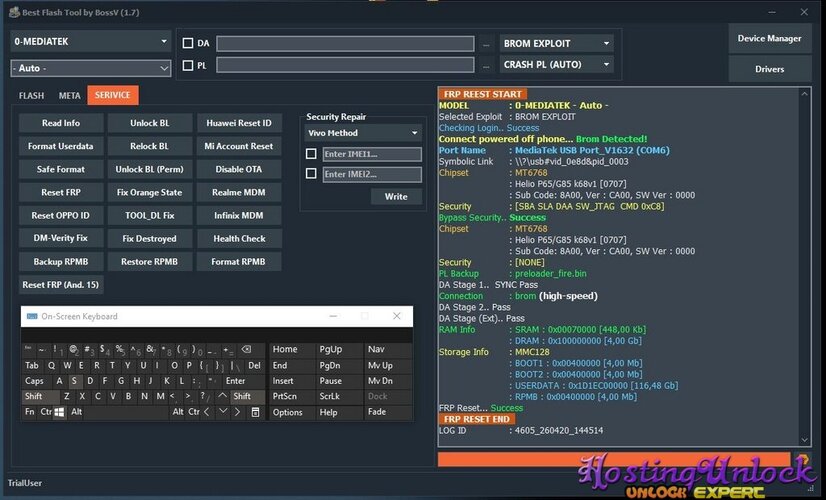The width and height of the screenshot is (826, 500).
Task: Enable the PL checkbox
Action: [x=188, y=65]
